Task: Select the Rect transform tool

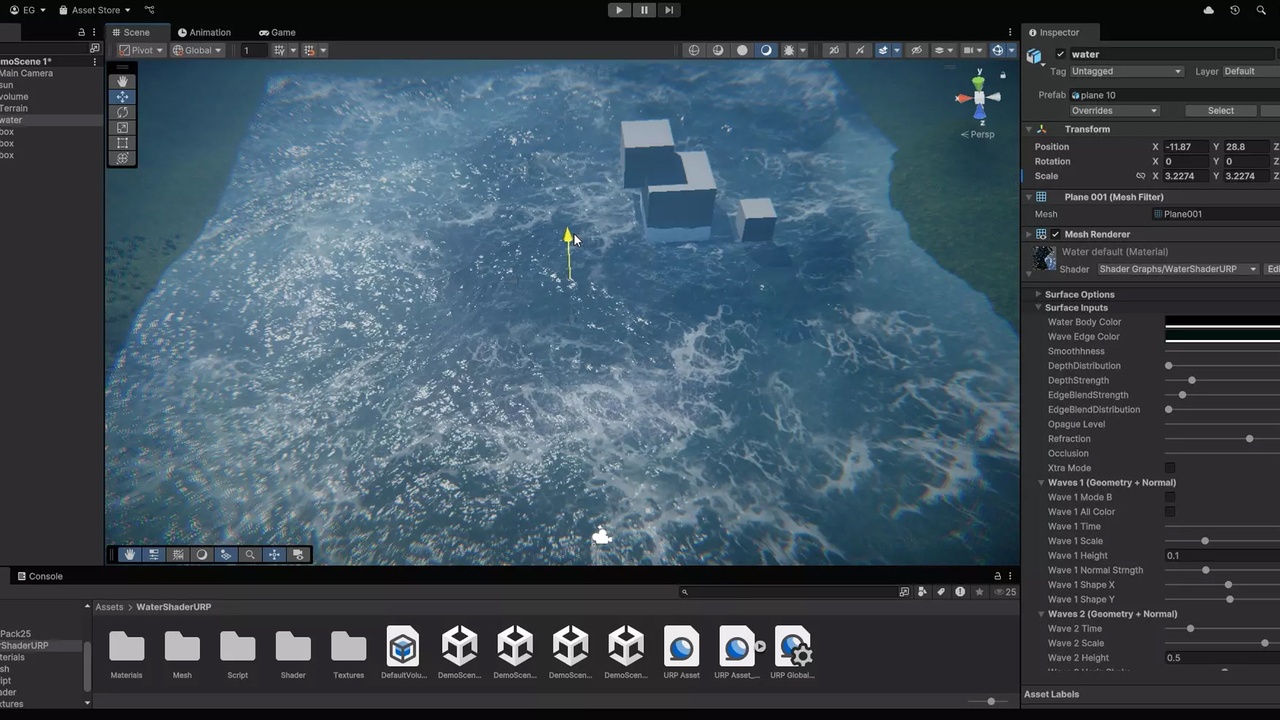Action: [122, 143]
